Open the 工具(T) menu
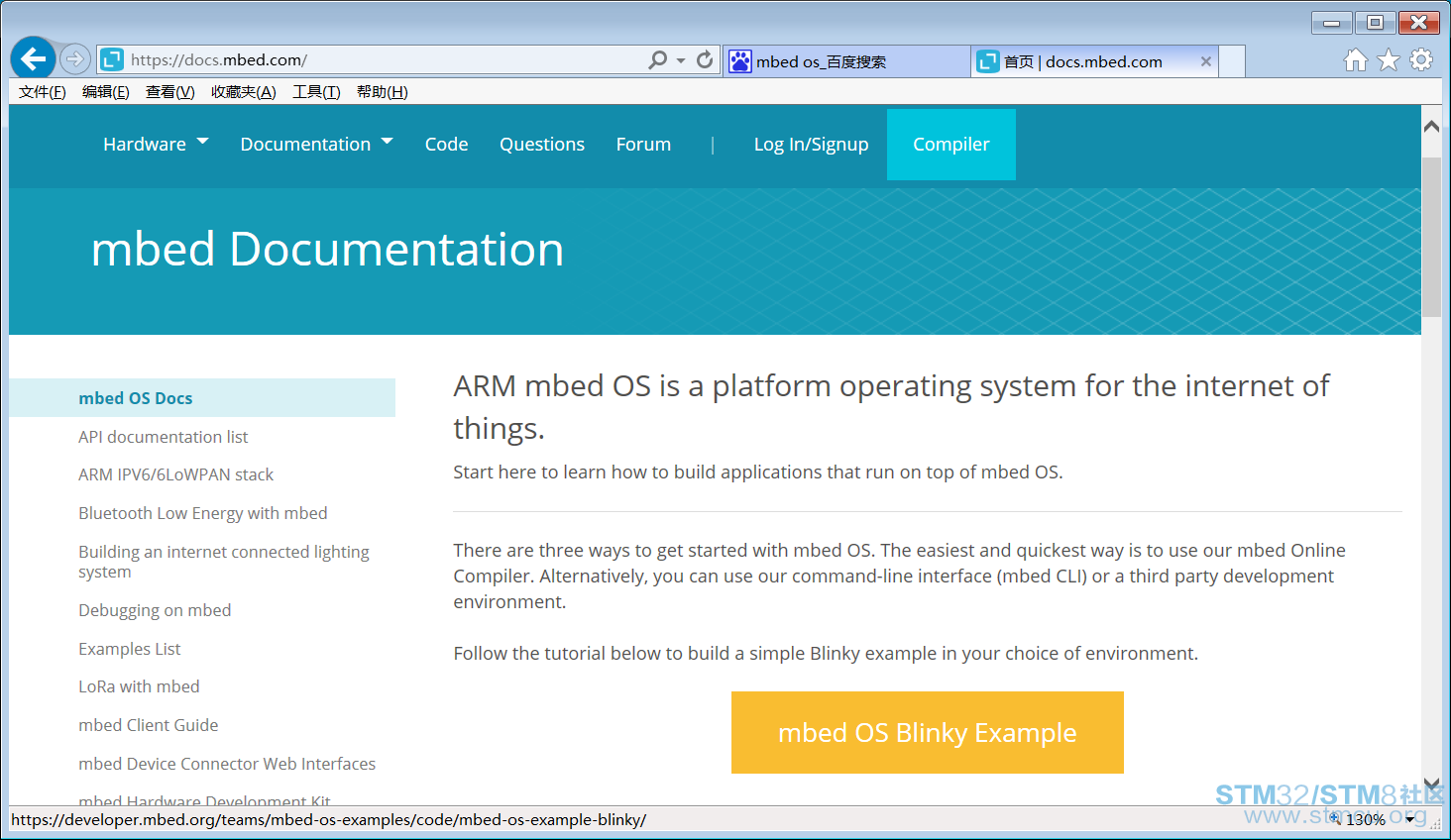 point(316,92)
